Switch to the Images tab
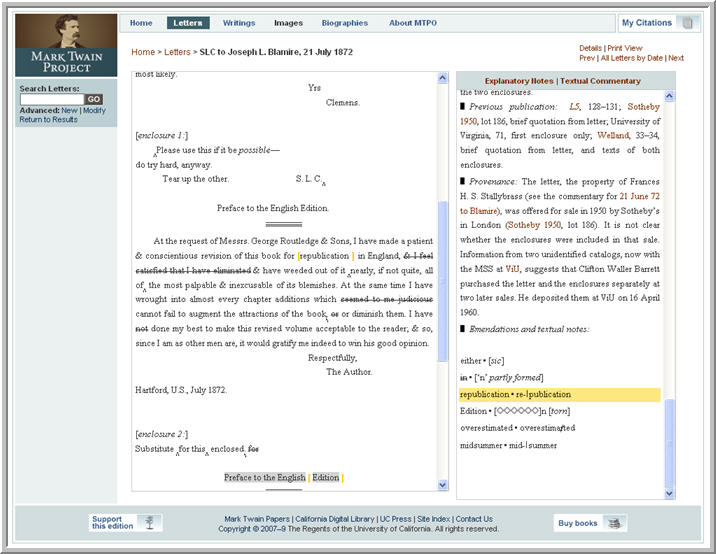Image resolution: width=716 pixels, height=554 pixels. [288, 23]
